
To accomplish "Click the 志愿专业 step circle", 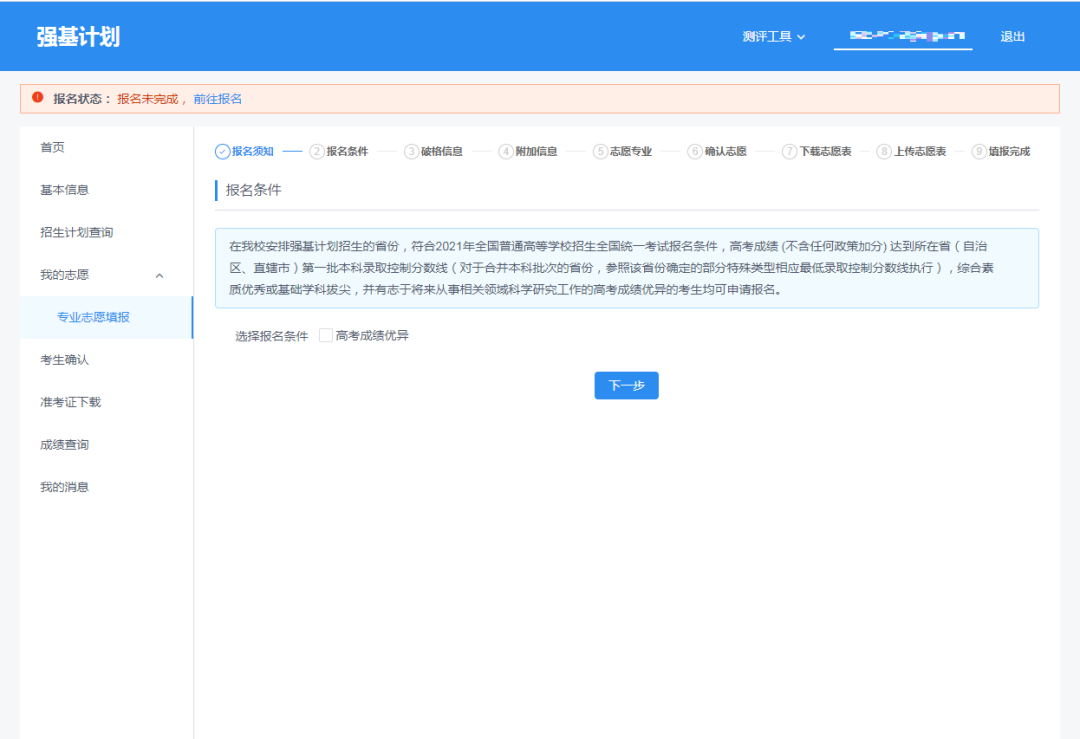I will point(600,151).
